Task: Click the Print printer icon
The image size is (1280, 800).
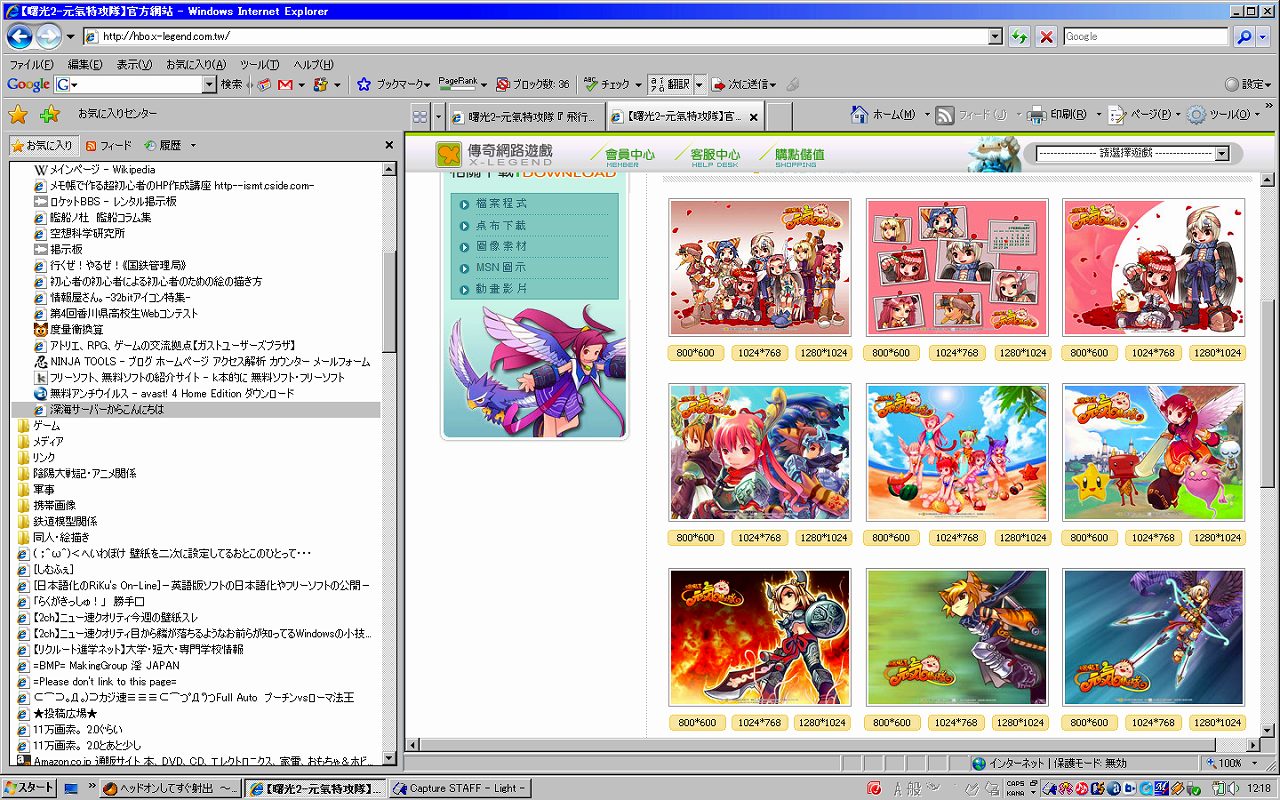Action: 1037,114
